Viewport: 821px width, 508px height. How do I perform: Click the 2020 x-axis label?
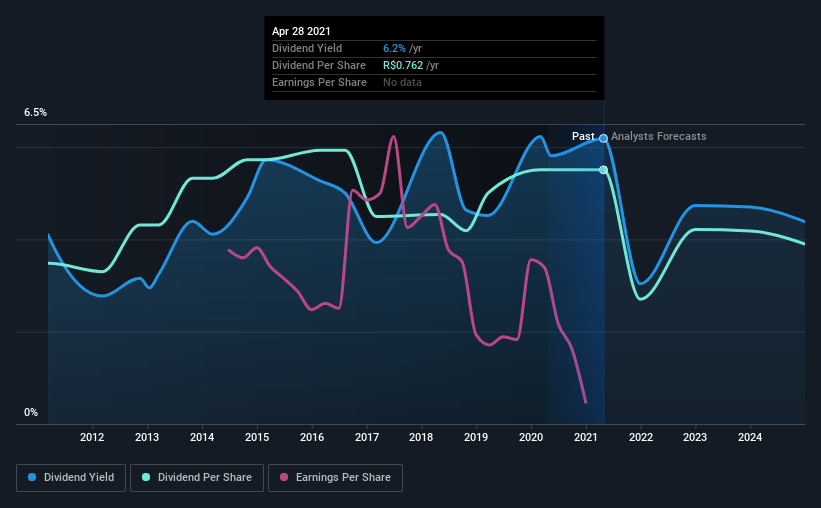tap(531, 437)
